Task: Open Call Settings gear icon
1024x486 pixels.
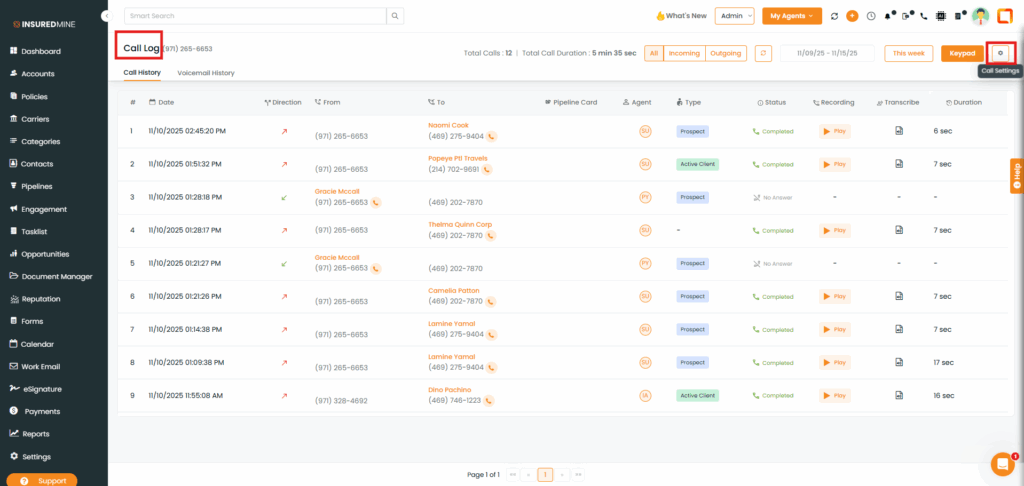Action: tap(1001, 53)
